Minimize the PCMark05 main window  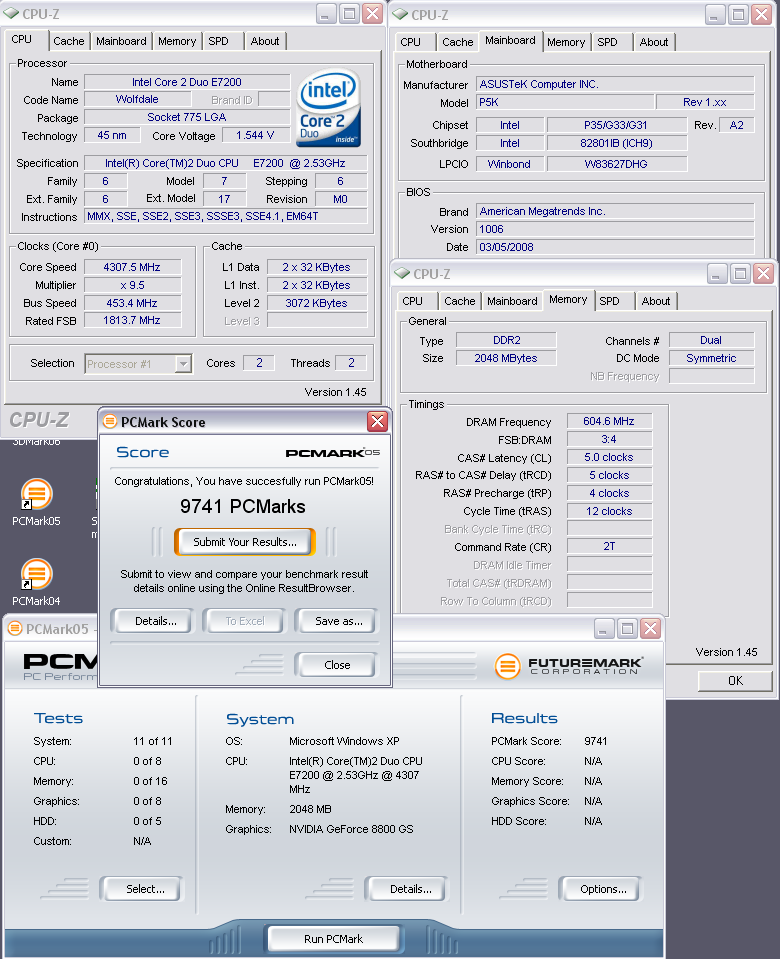coord(603,629)
